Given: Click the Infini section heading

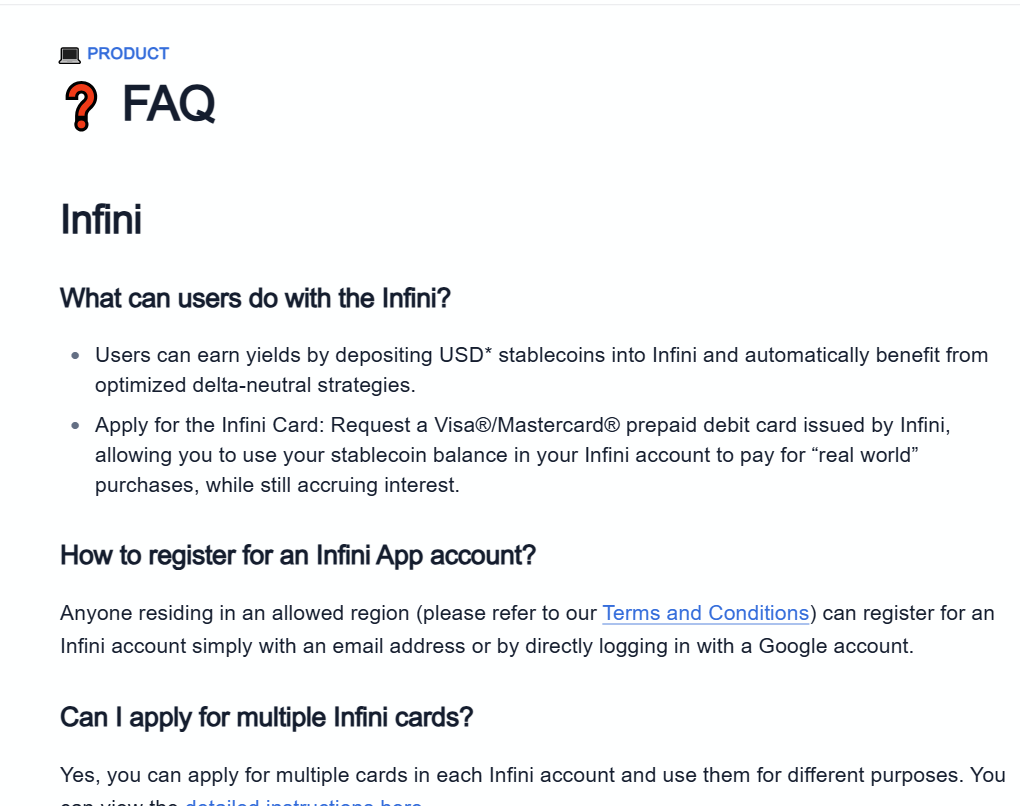Looking at the screenshot, I should coord(101,219).
